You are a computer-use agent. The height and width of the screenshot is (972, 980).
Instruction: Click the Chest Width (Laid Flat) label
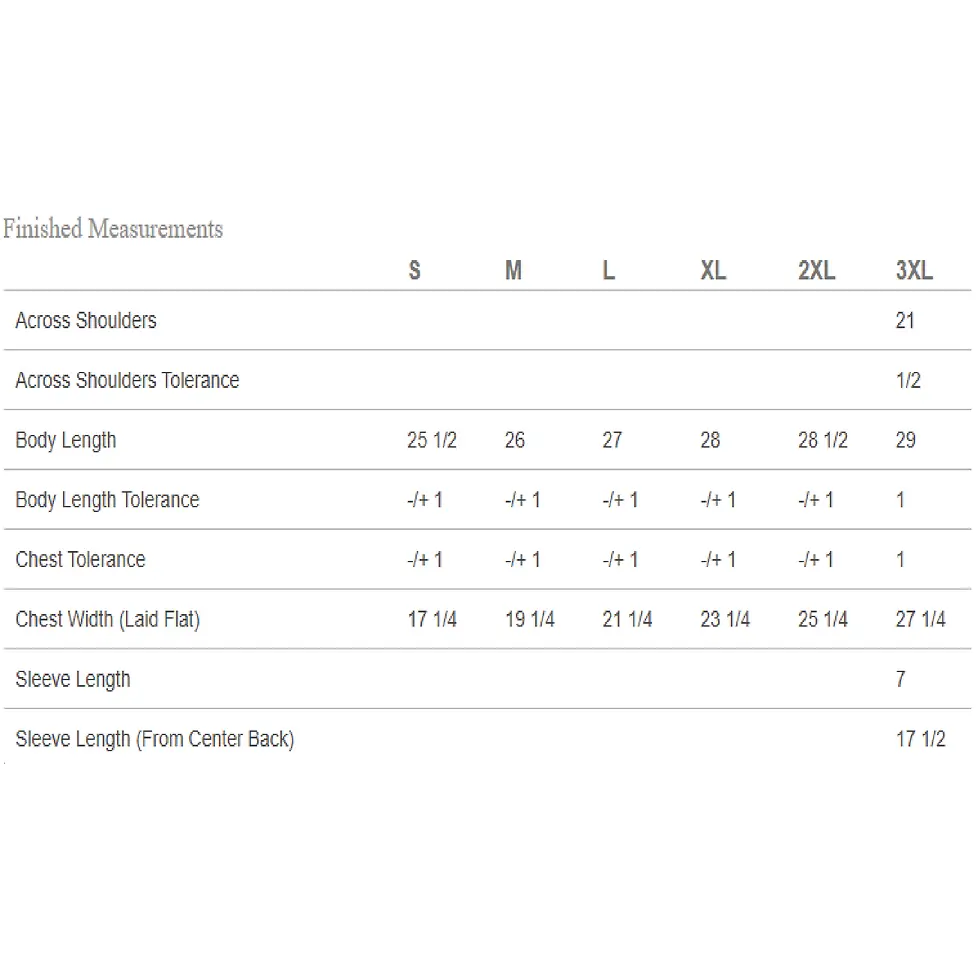(x=108, y=619)
